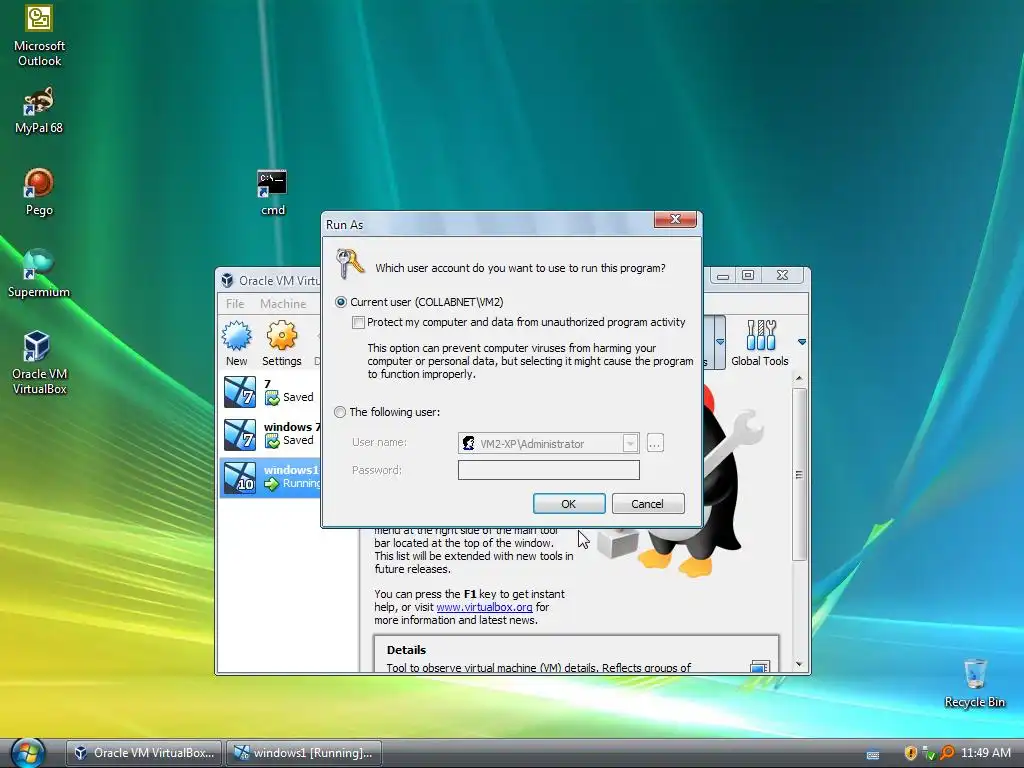Click the browse users '...' button
The width and height of the screenshot is (1024, 768).
655,443
